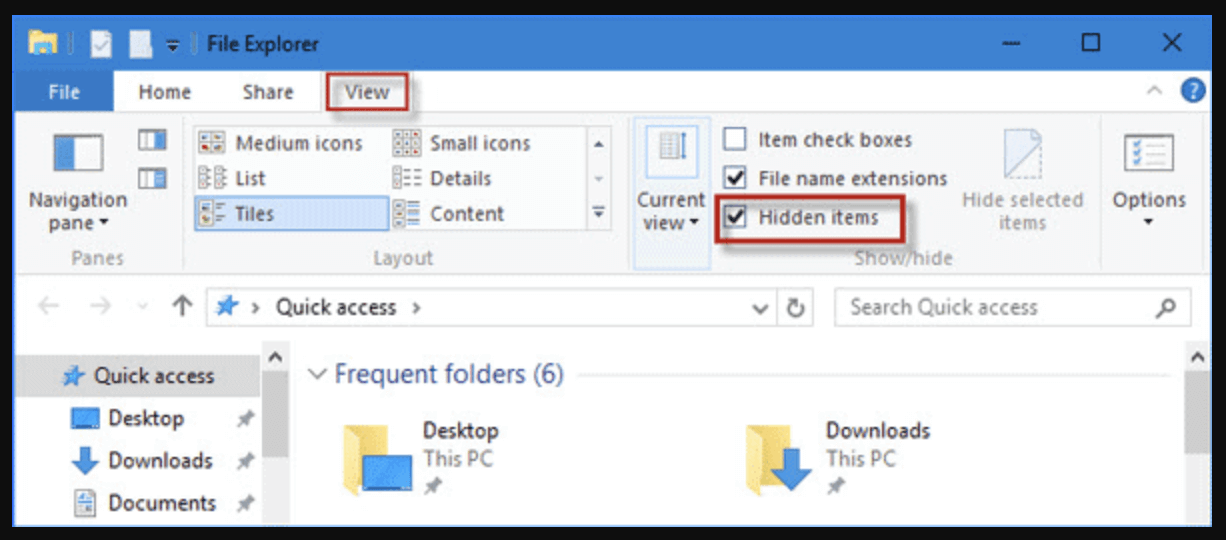Open Help with the question mark icon
1226x540 pixels.
click(1192, 91)
